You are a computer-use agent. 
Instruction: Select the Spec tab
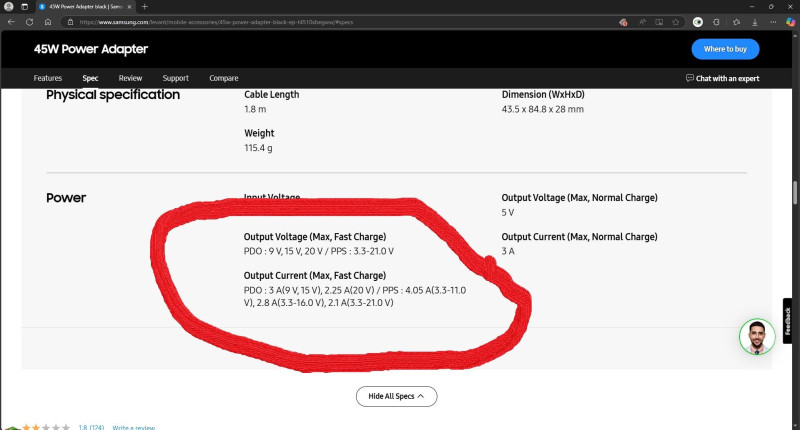[90, 78]
